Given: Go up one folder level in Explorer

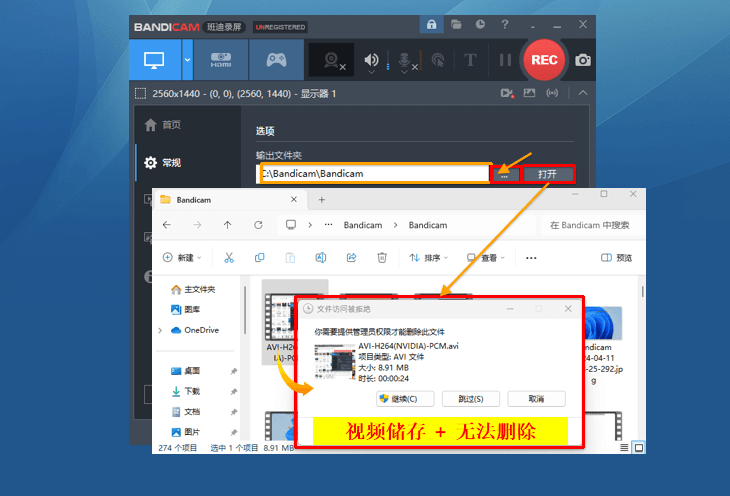Looking at the screenshot, I should (x=227, y=225).
